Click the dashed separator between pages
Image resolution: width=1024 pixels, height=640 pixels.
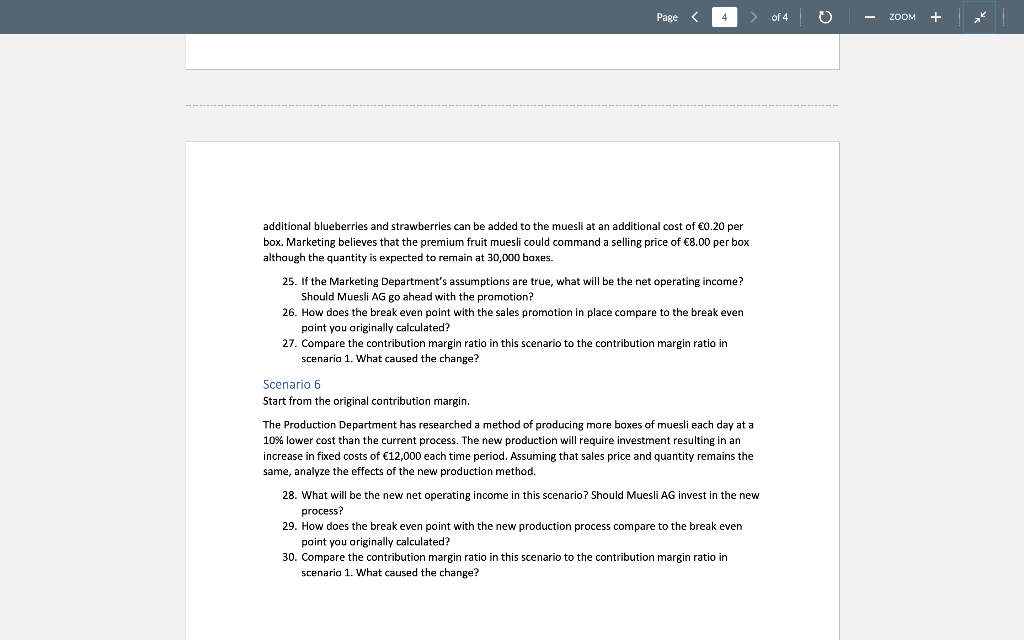pyautogui.click(x=512, y=104)
